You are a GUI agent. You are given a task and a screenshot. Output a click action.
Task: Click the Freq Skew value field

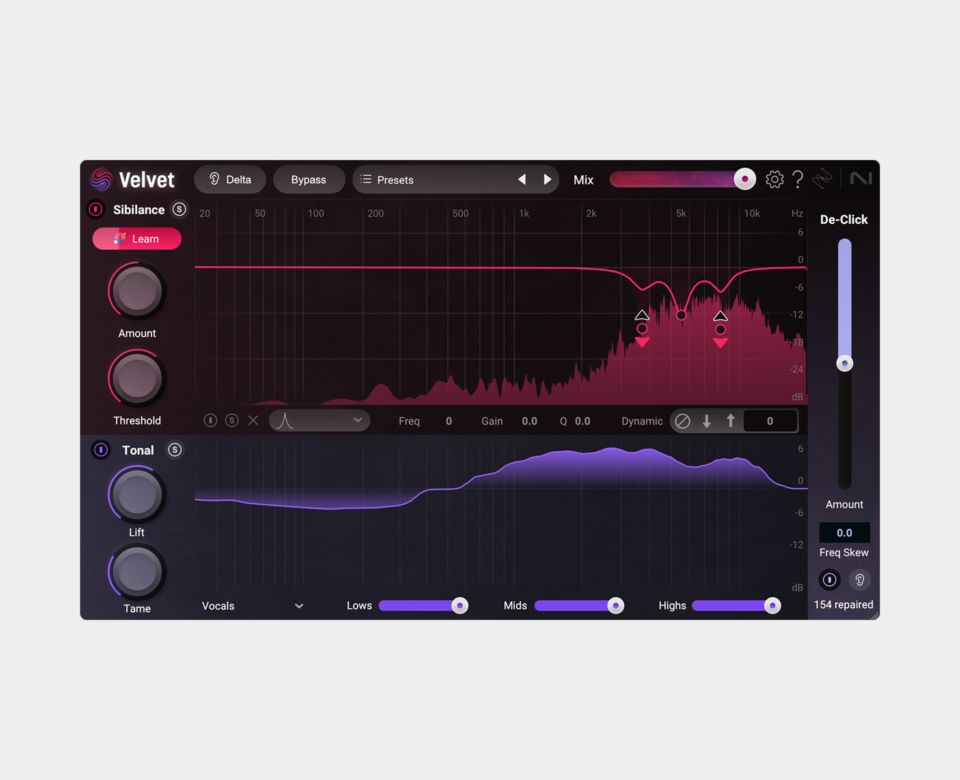[844, 533]
